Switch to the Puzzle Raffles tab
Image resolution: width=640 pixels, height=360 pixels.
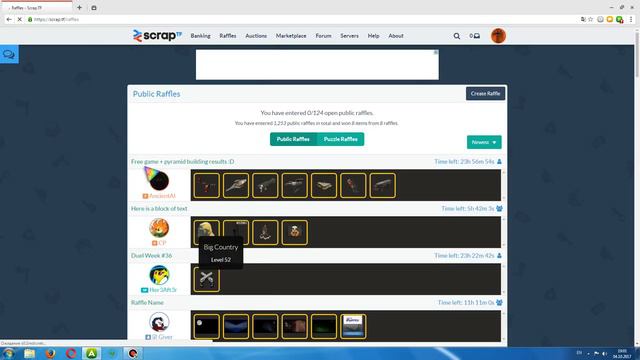(340, 139)
